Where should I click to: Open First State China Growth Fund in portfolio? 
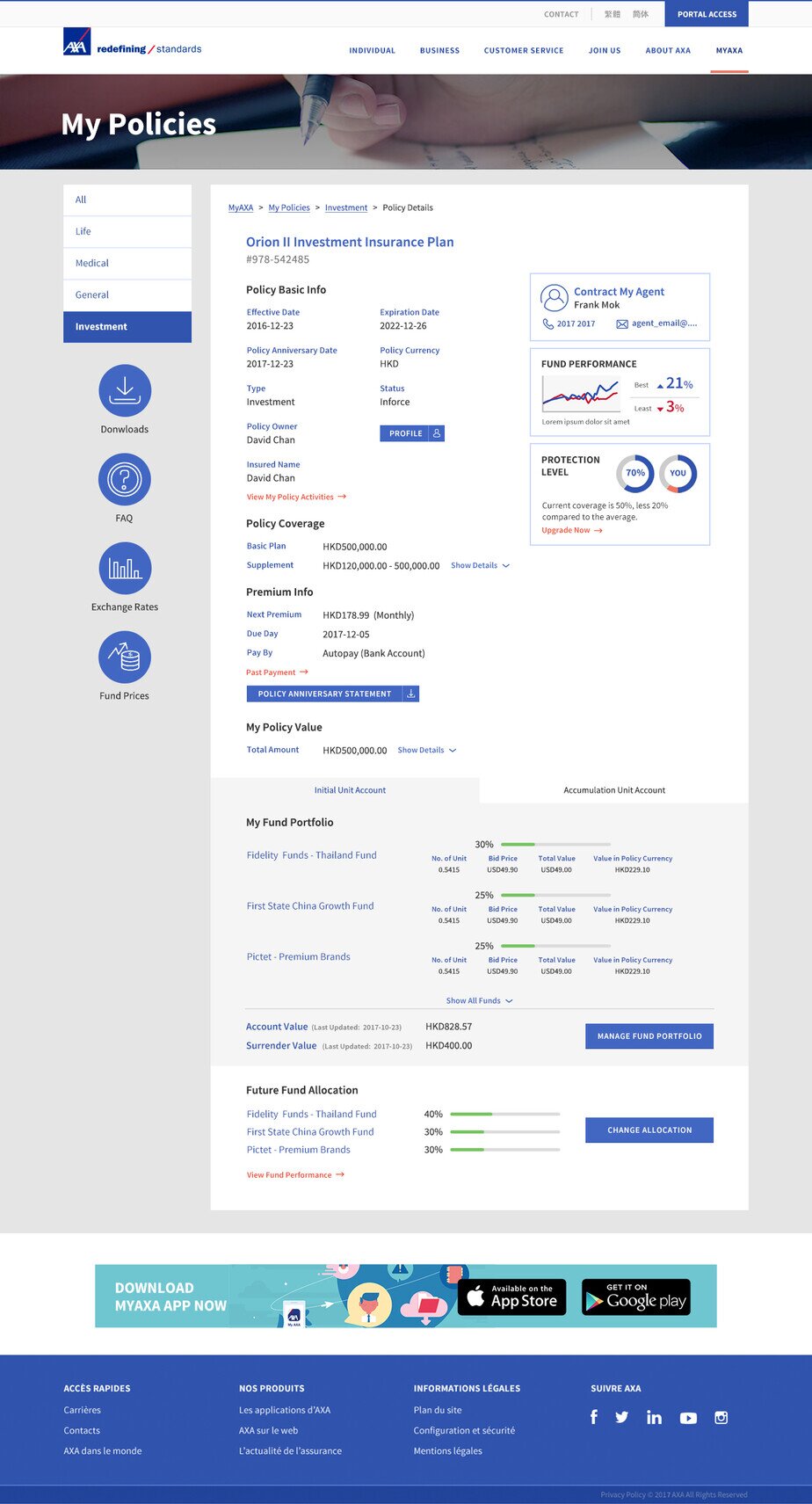[310, 905]
